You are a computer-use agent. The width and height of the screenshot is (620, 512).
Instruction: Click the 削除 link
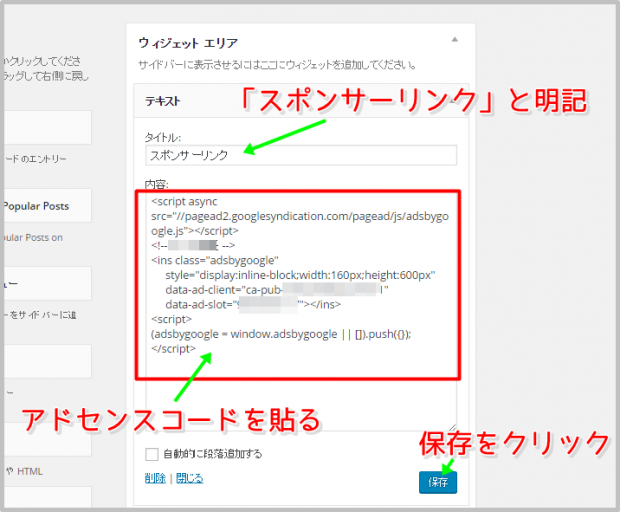point(155,478)
